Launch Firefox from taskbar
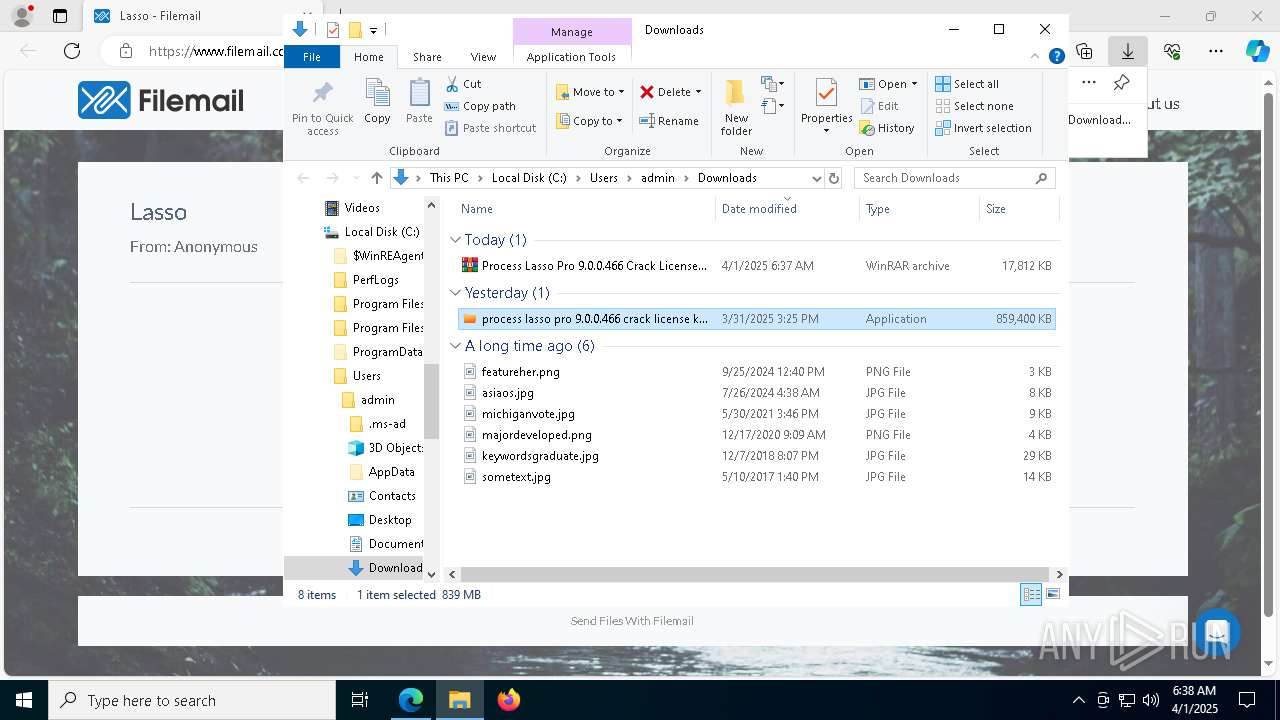This screenshot has width=1280, height=720. (x=509, y=700)
